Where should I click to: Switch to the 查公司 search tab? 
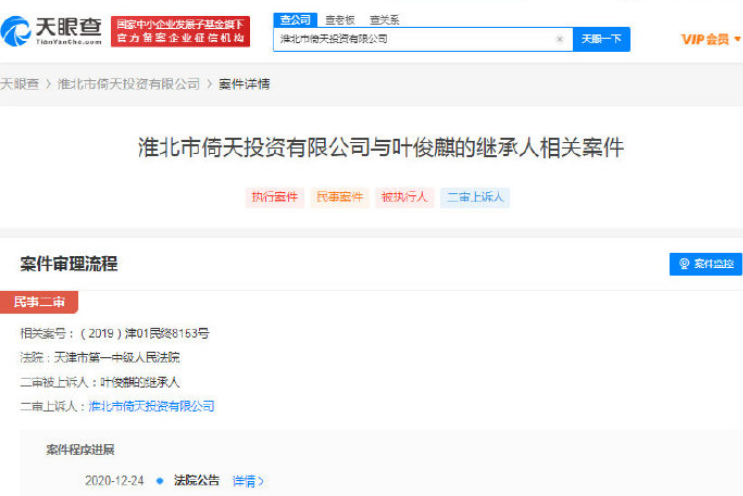click(295, 19)
